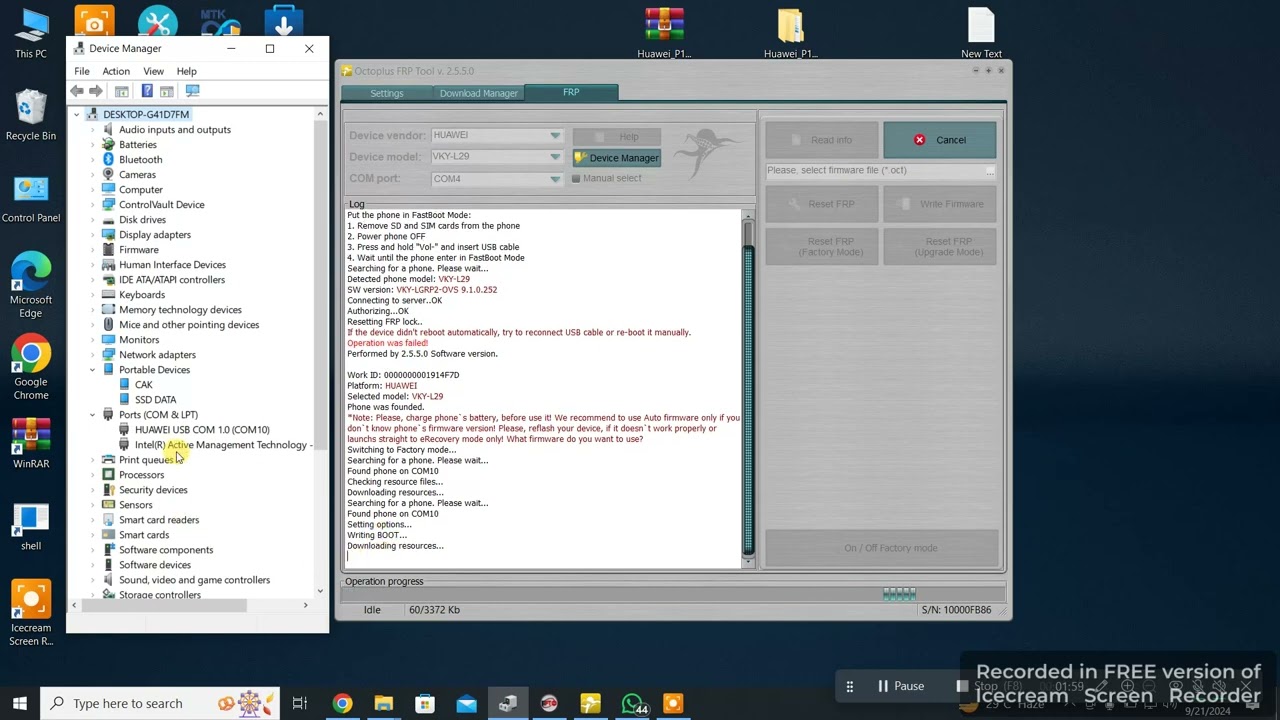1280x720 pixels.
Task: Click the red Cancel button
Action: pyautogui.click(x=940, y=140)
